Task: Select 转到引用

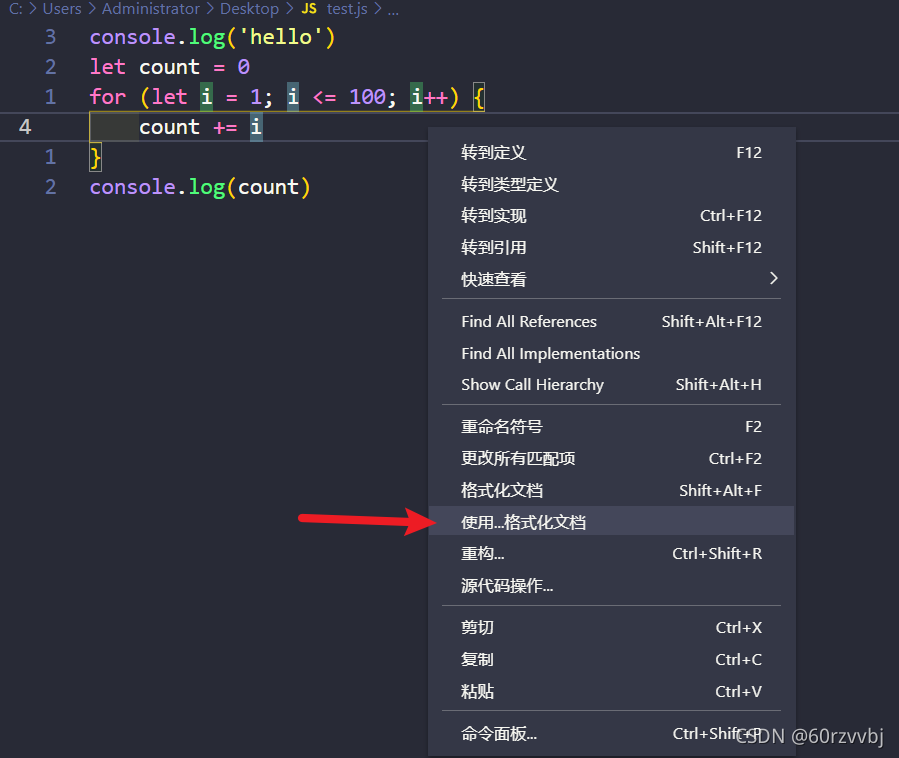Action: coord(490,247)
